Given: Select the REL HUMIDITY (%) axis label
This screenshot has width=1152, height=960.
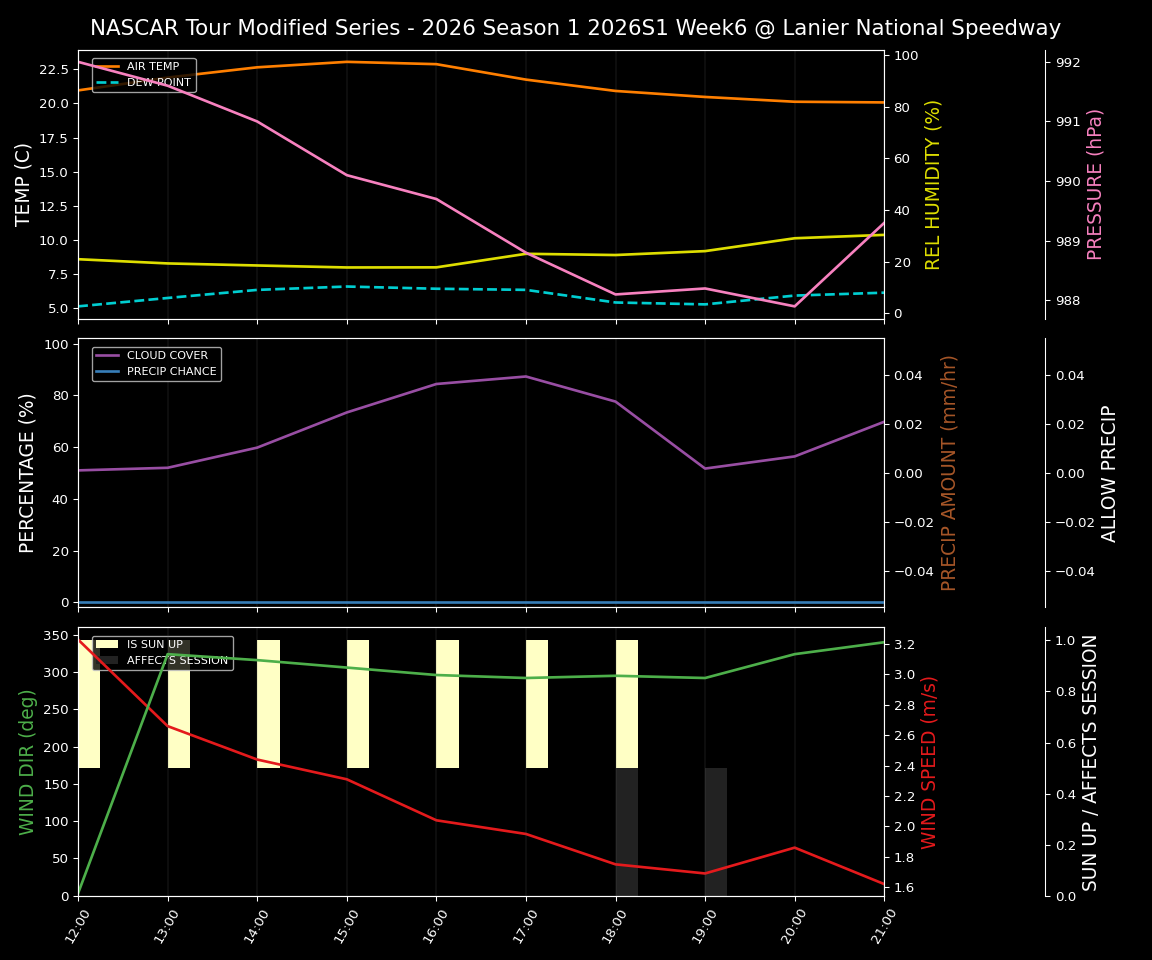Looking at the screenshot, I should pyautogui.click(x=933, y=182).
